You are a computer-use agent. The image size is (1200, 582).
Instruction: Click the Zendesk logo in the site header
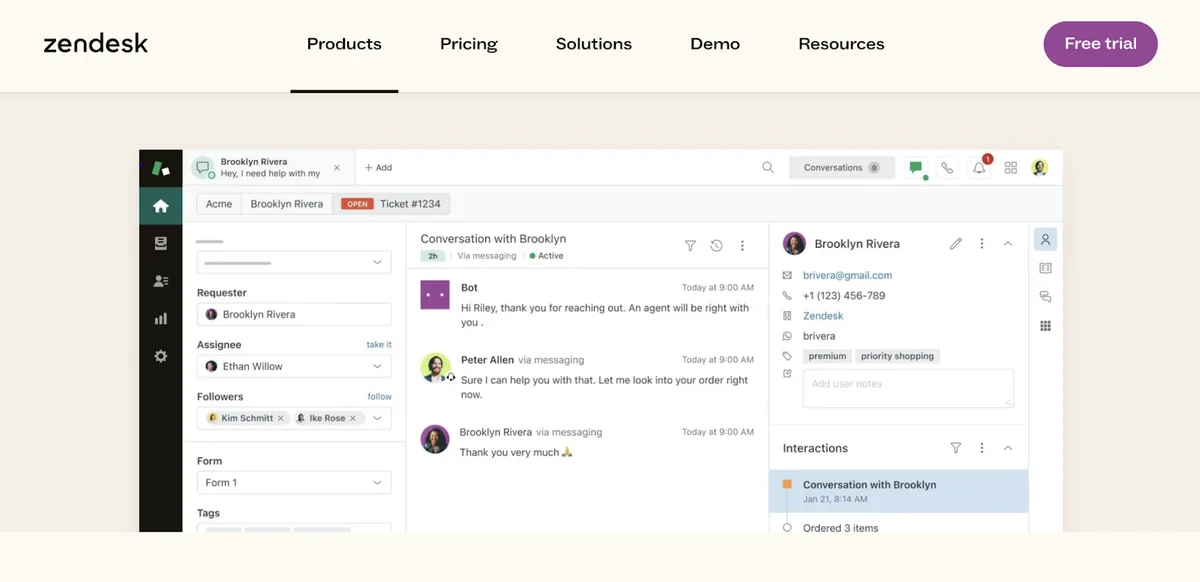pos(96,43)
